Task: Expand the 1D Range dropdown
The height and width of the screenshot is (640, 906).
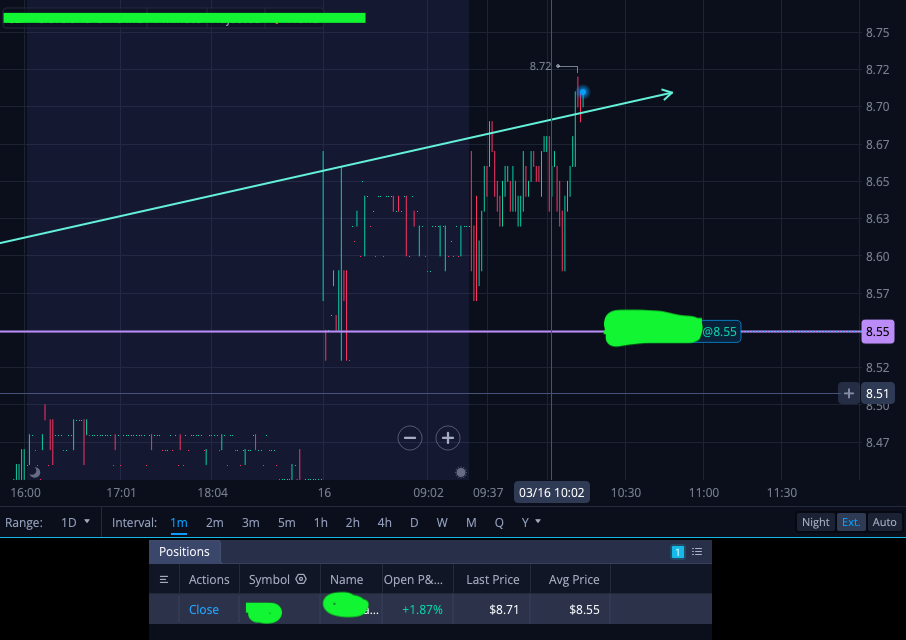Action: (x=76, y=522)
